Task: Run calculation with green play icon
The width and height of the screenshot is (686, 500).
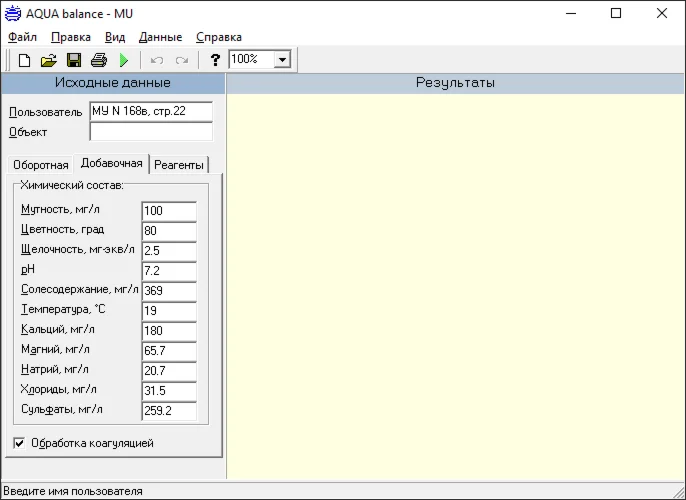Action: click(124, 60)
